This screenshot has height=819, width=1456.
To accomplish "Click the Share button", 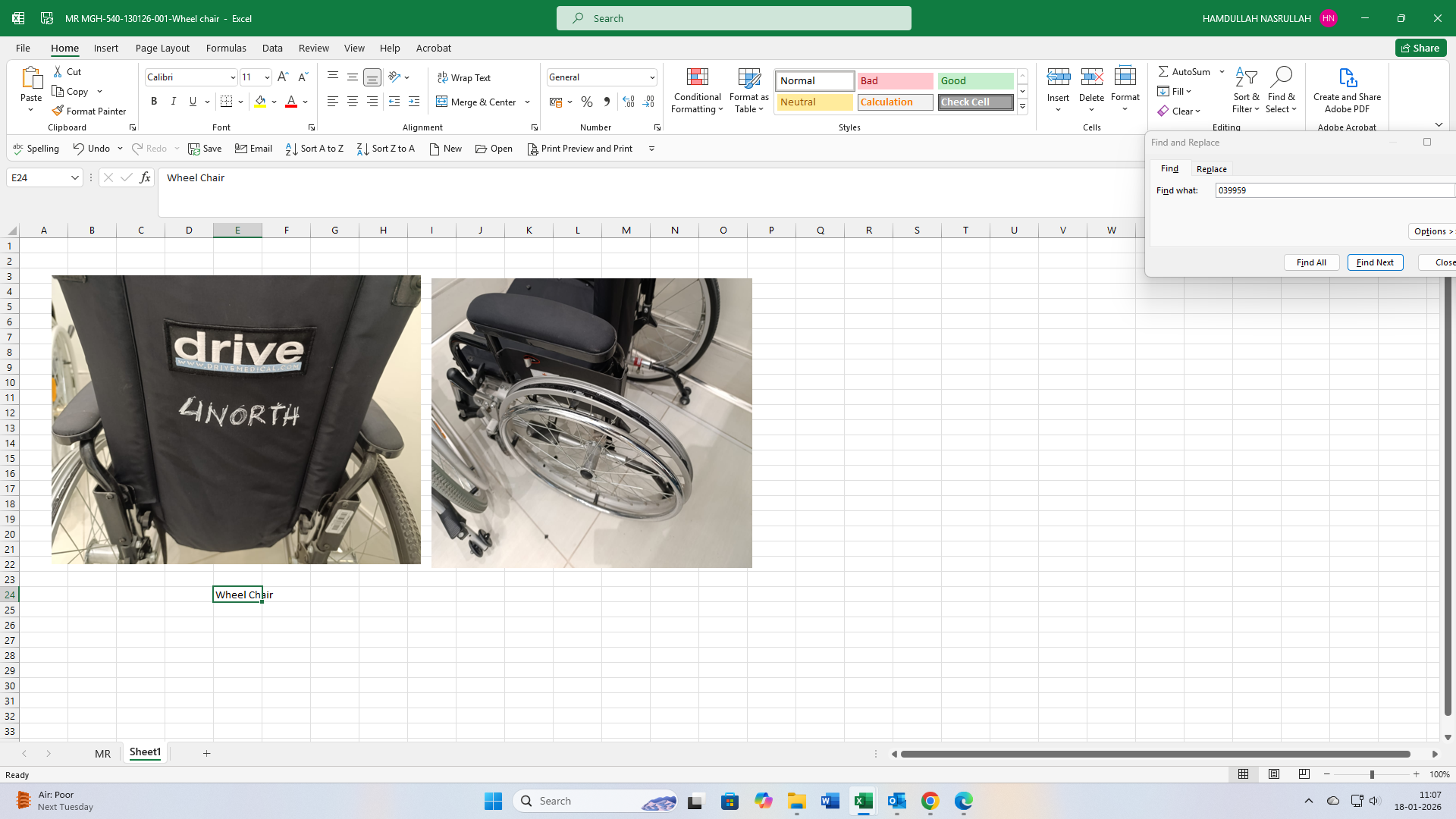I will pyautogui.click(x=1420, y=48).
